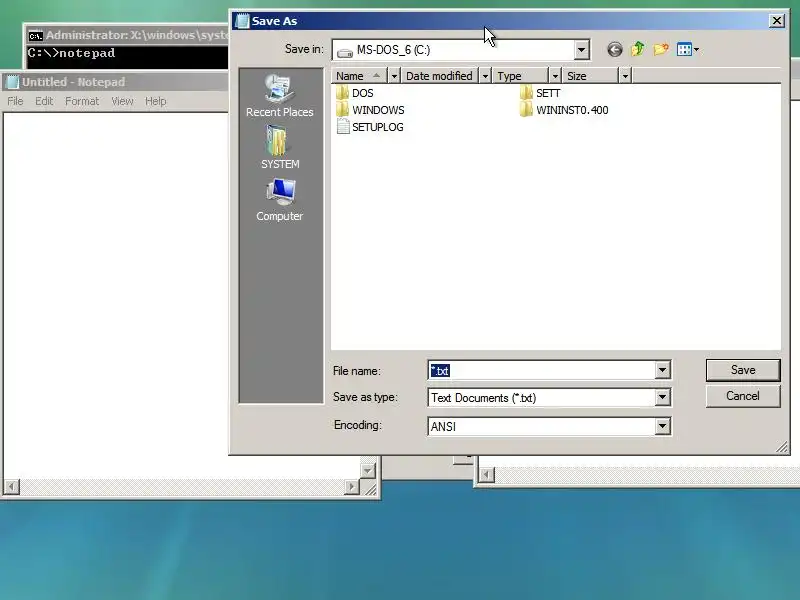Open the Size column filter arrow

pos(625,76)
